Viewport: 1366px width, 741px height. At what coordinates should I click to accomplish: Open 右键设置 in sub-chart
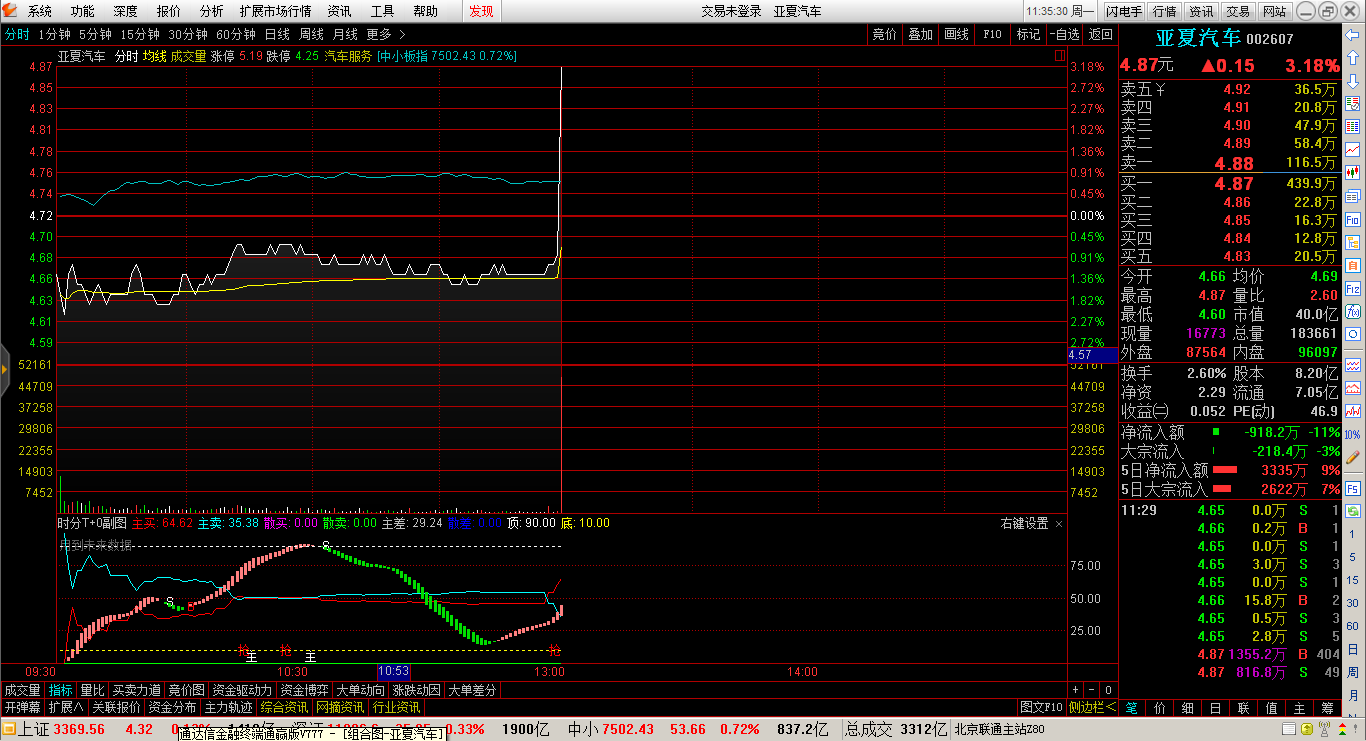tap(1025, 523)
